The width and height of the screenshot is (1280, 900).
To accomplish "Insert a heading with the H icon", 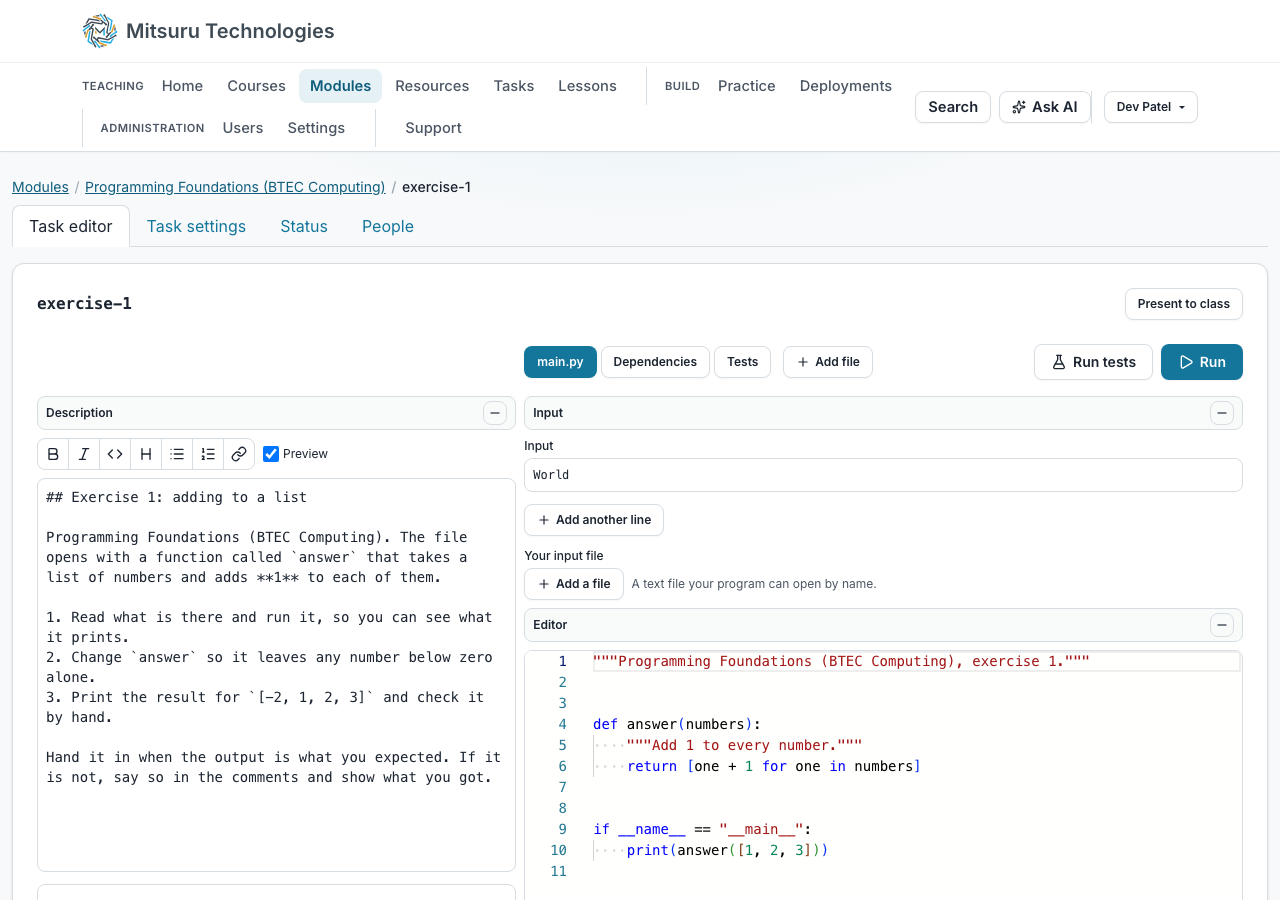I will point(146,454).
